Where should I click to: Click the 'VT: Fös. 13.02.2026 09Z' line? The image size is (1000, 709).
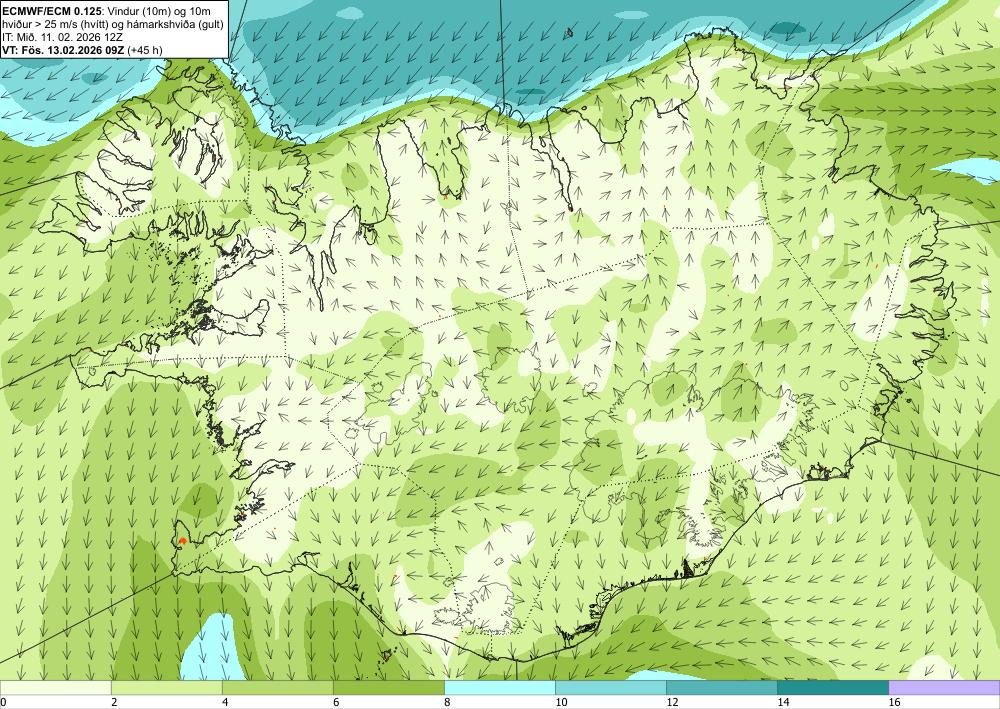[82, 50]
